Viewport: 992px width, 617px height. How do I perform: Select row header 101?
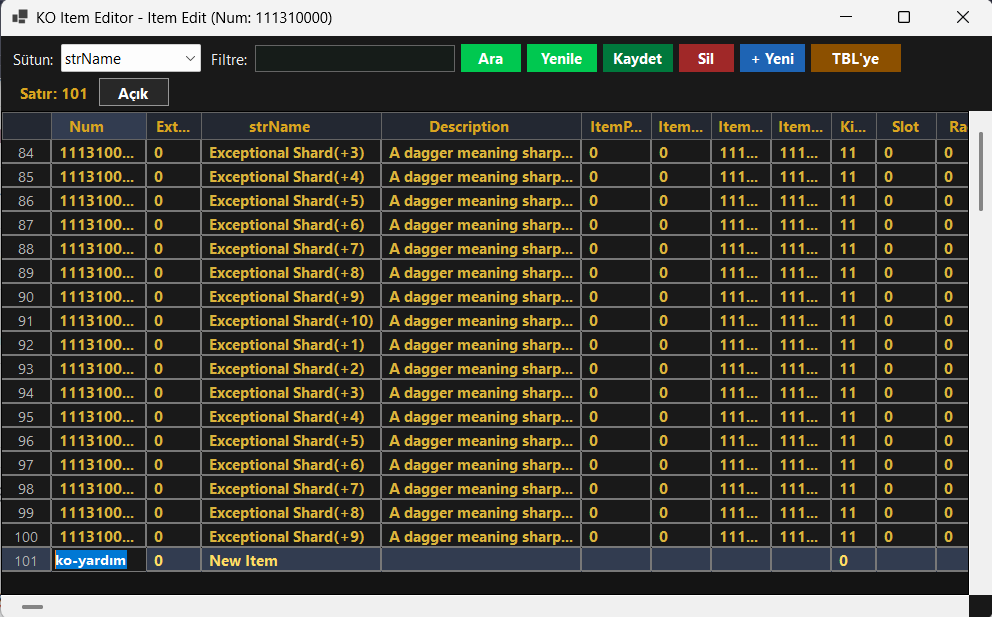pyautogui.click(x=26, y=561)
